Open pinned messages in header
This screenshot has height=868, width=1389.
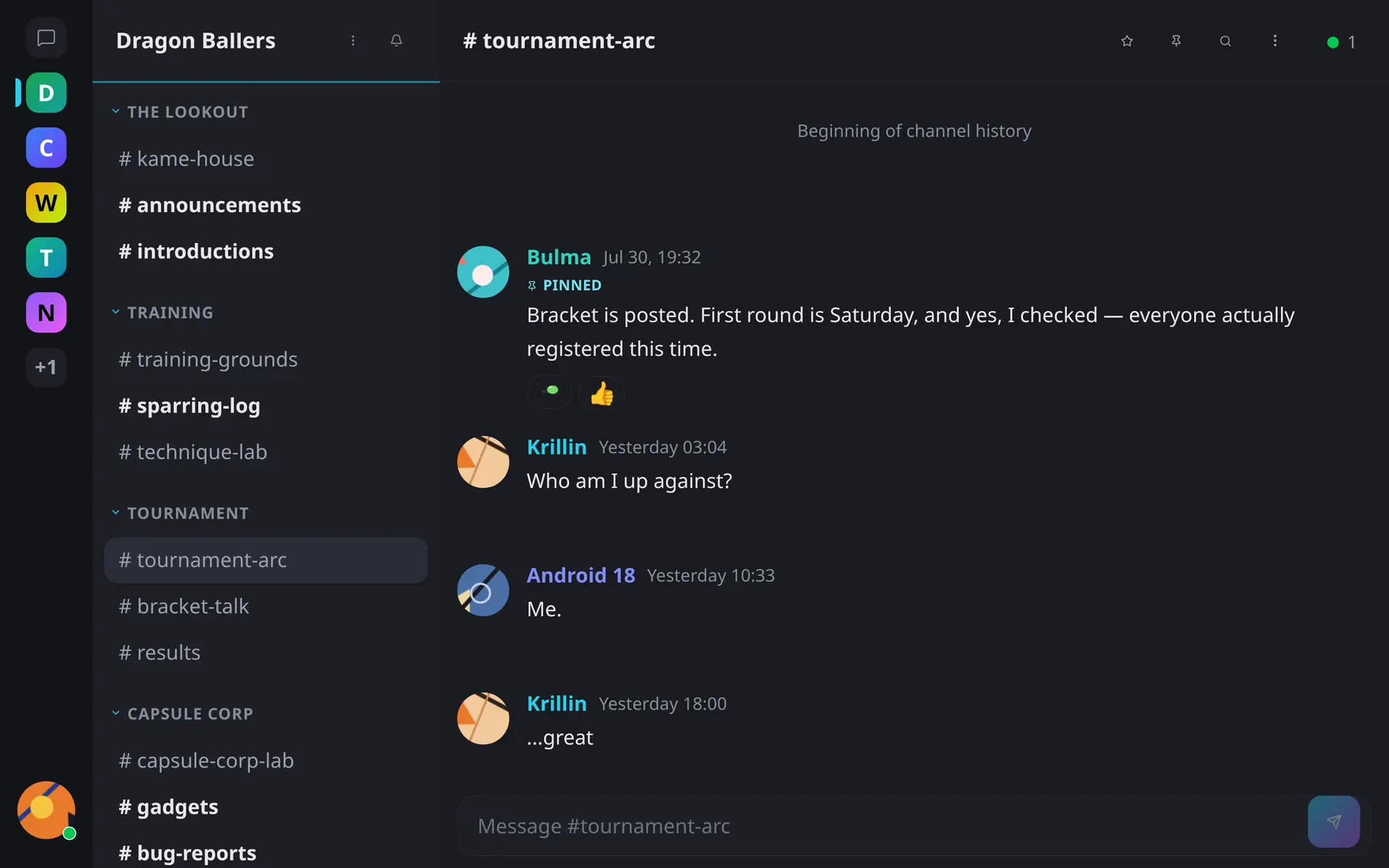[x=1176, y=41]
